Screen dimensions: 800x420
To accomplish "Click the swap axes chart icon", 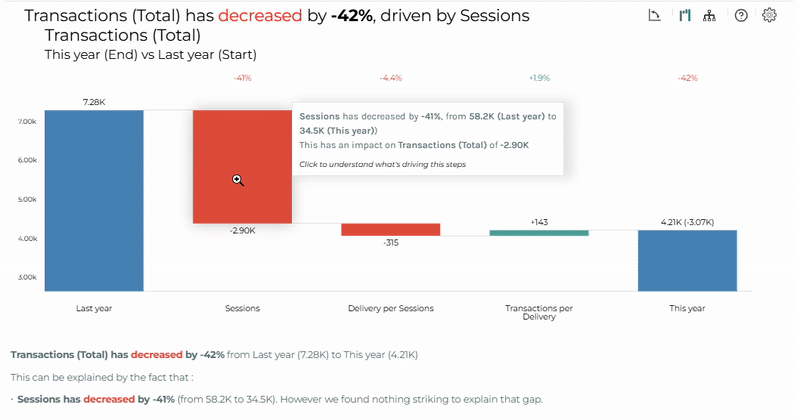I will (x=655, y=15).
